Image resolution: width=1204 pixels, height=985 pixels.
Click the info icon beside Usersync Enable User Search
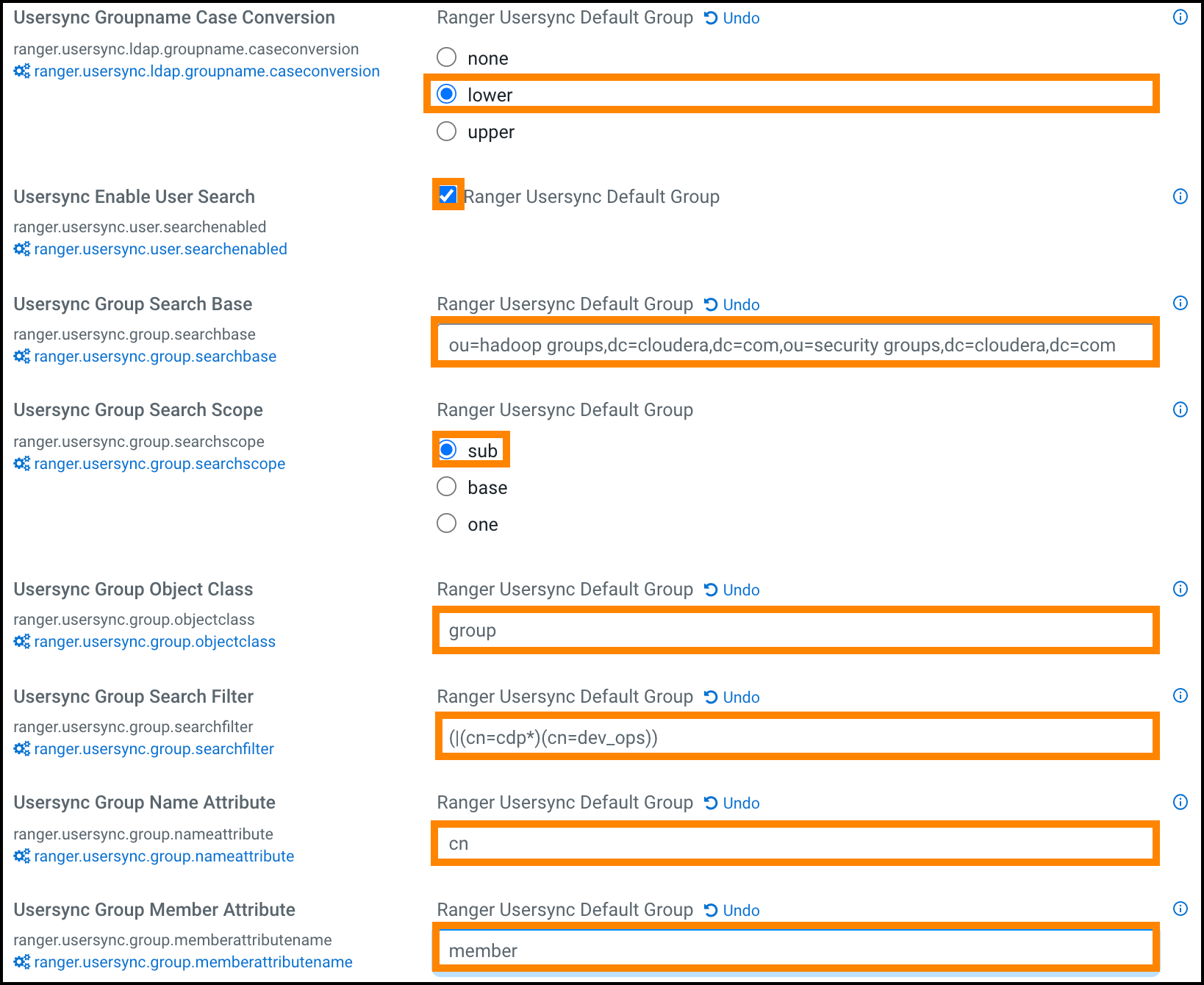1180,196
